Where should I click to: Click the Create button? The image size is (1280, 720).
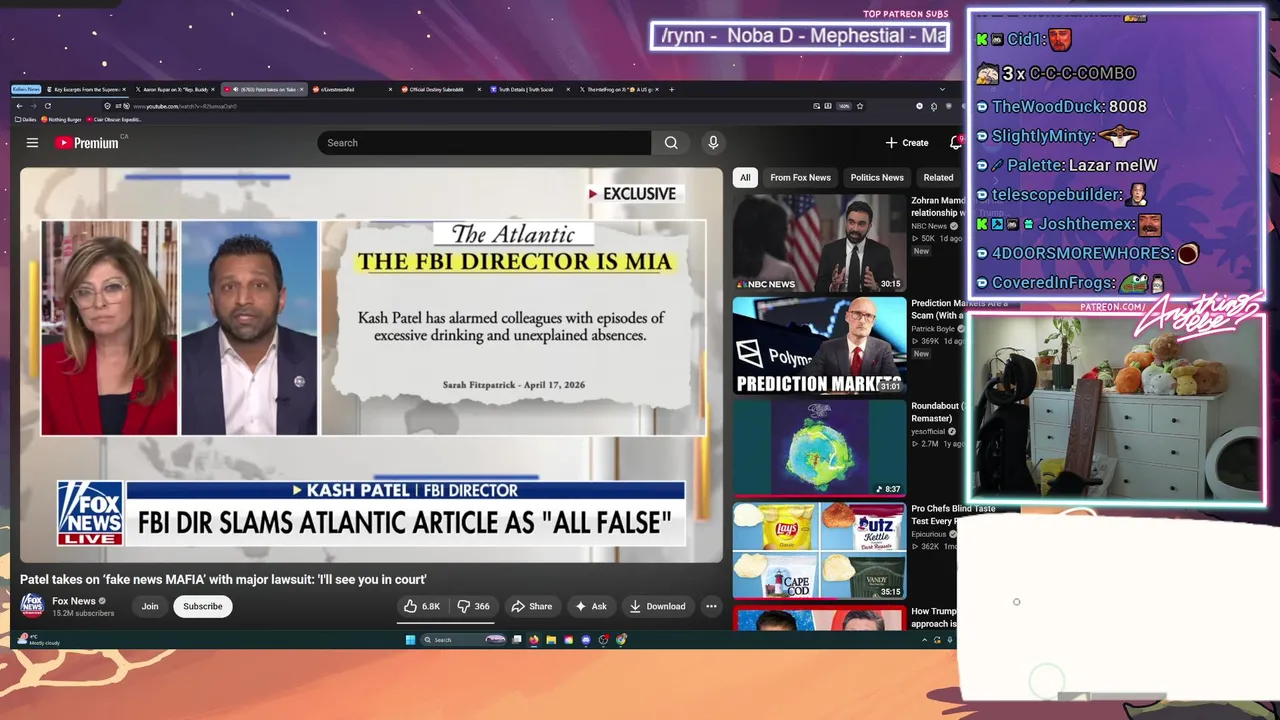(907, 143)
